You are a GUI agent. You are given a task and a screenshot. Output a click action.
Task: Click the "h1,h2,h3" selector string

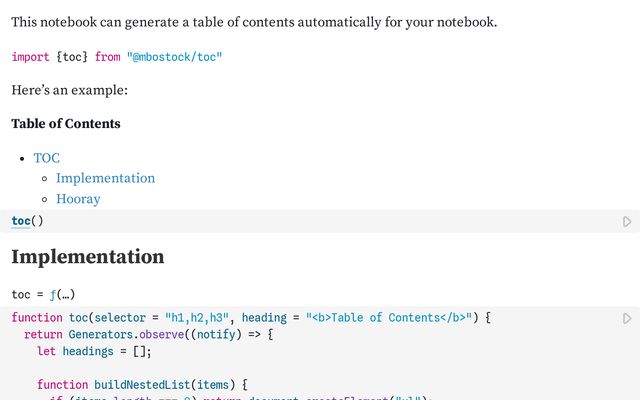(196, 318)
